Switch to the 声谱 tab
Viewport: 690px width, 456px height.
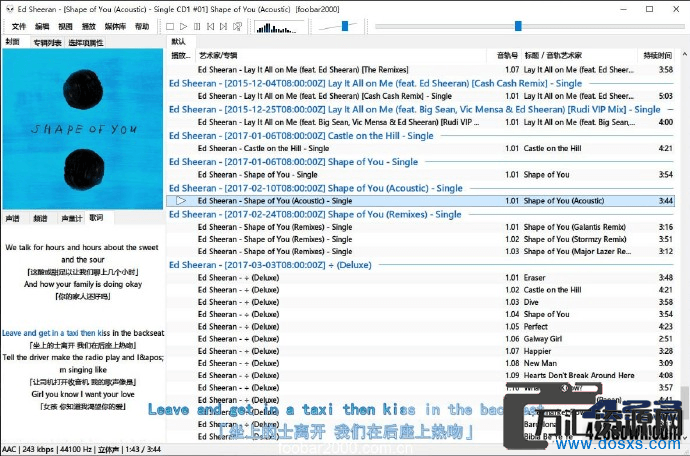click(12, 218)
